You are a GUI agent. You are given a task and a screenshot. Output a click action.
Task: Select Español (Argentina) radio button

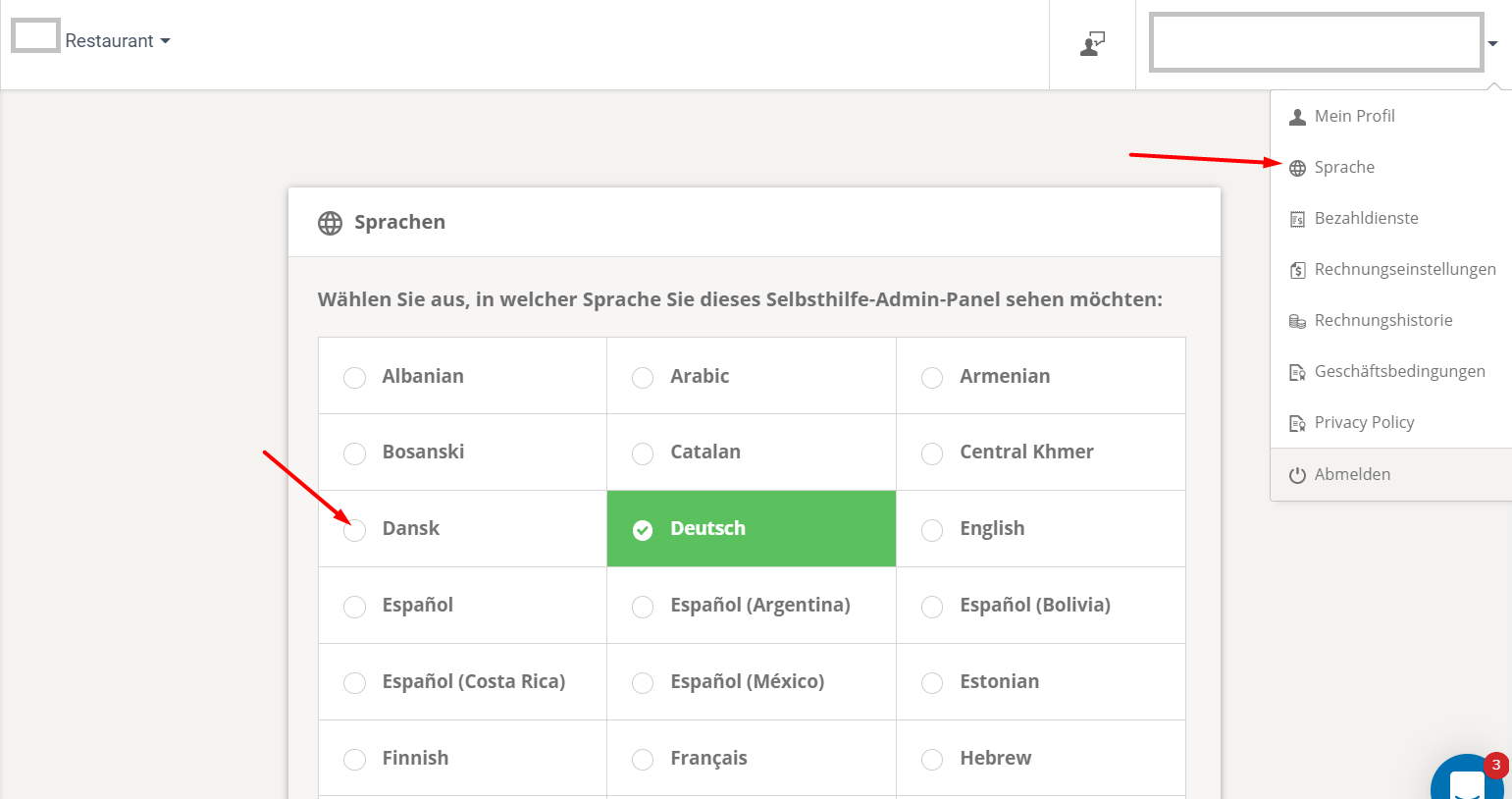pos(643,606)
